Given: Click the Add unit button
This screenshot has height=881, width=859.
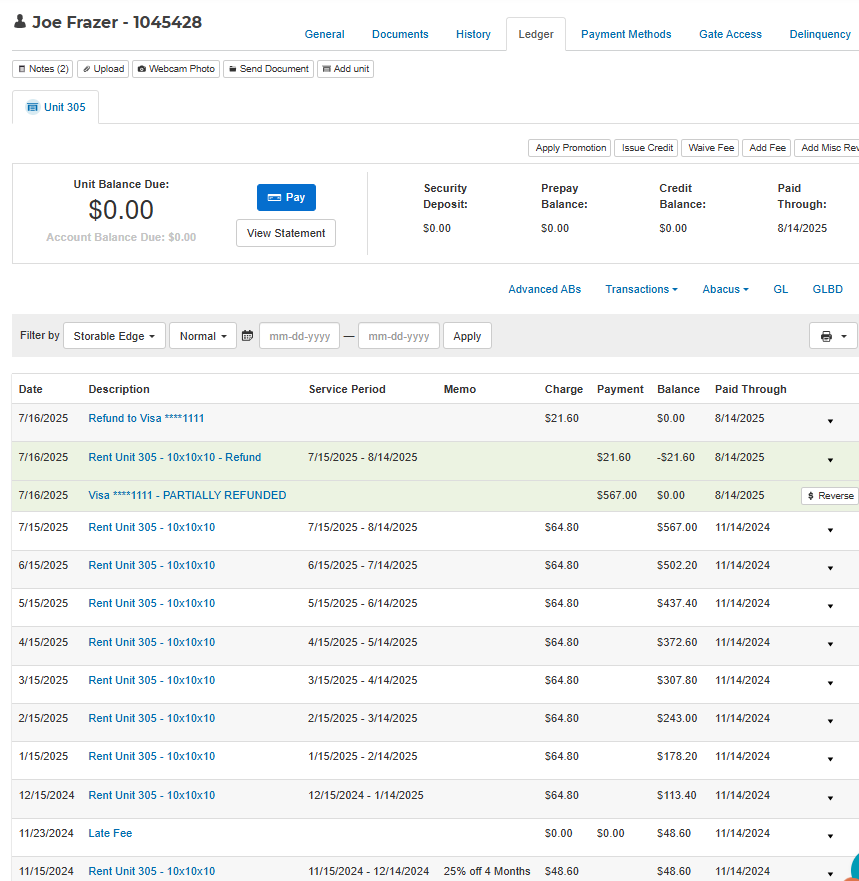Looking at the screenshot, I should pyautogui.click(x=345, y=69).
